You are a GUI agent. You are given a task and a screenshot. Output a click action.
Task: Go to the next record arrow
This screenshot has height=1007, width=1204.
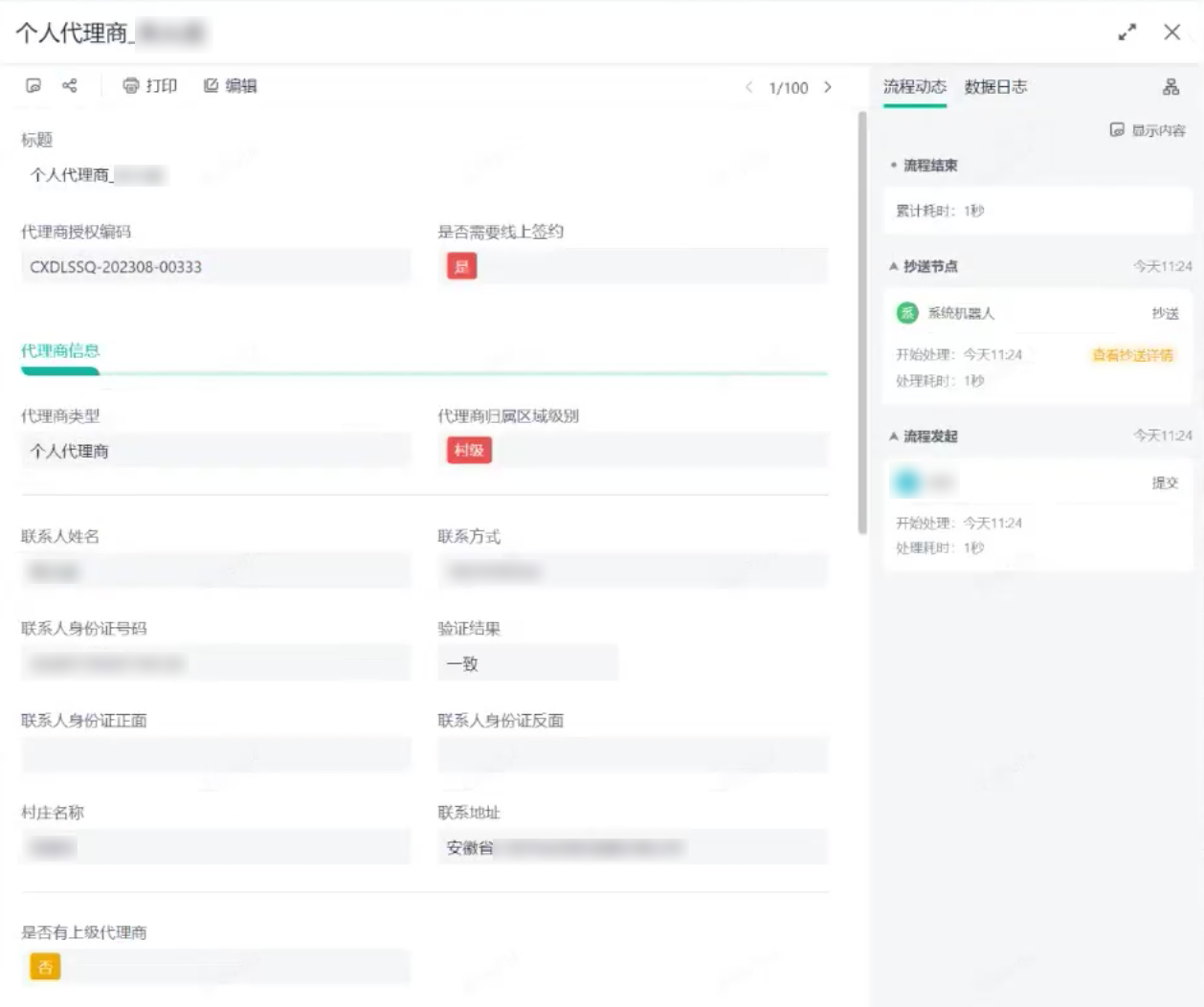[x=828, y=87]
